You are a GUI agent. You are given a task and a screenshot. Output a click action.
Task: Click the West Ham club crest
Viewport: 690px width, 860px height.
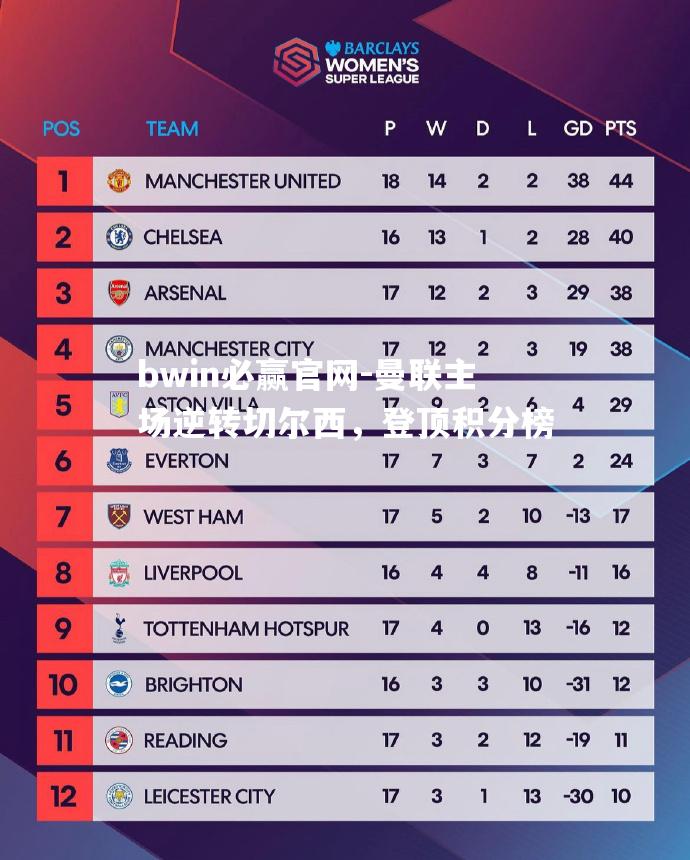(x=119, y=516)
